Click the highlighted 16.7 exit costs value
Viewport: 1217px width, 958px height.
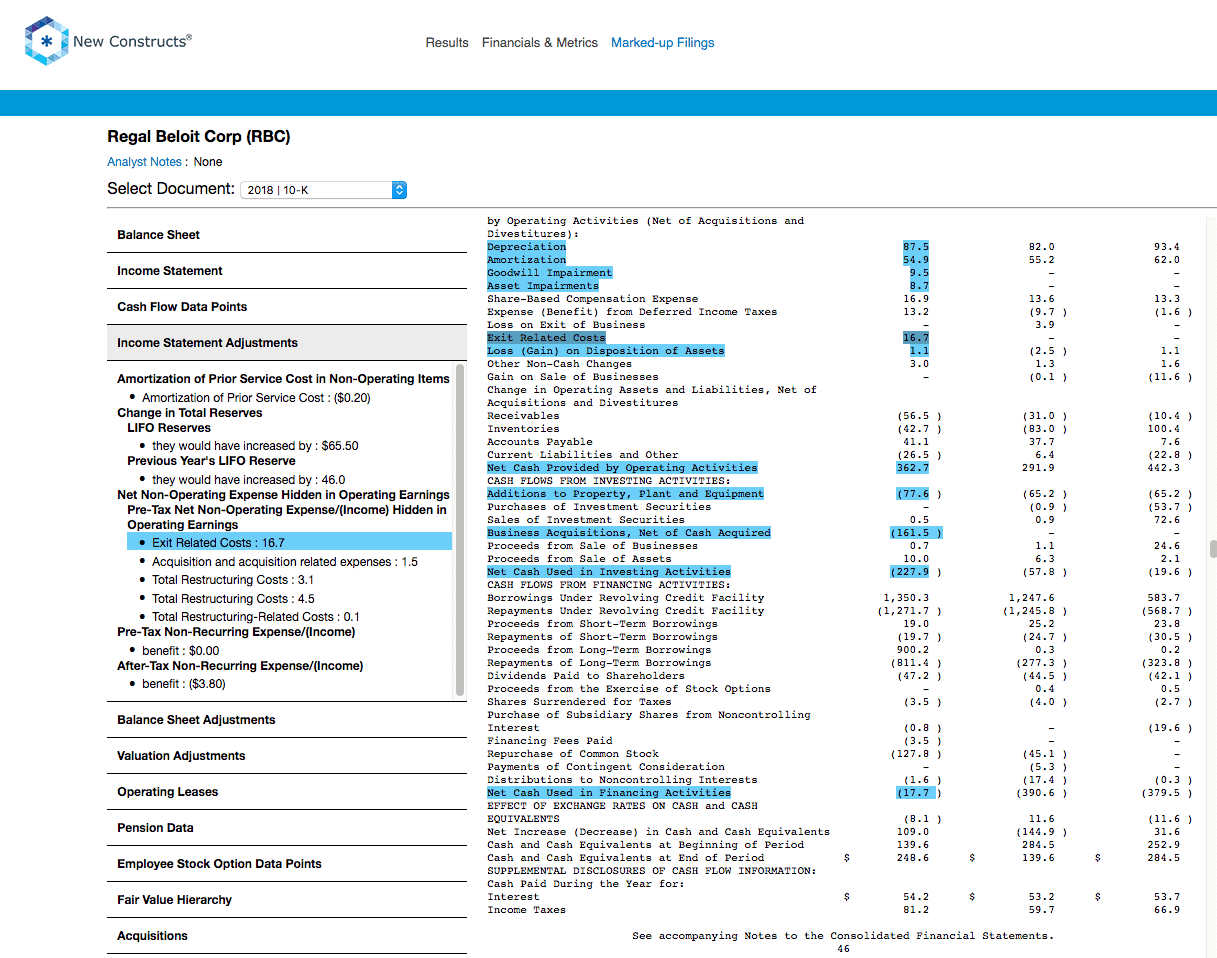coord(916,338)
